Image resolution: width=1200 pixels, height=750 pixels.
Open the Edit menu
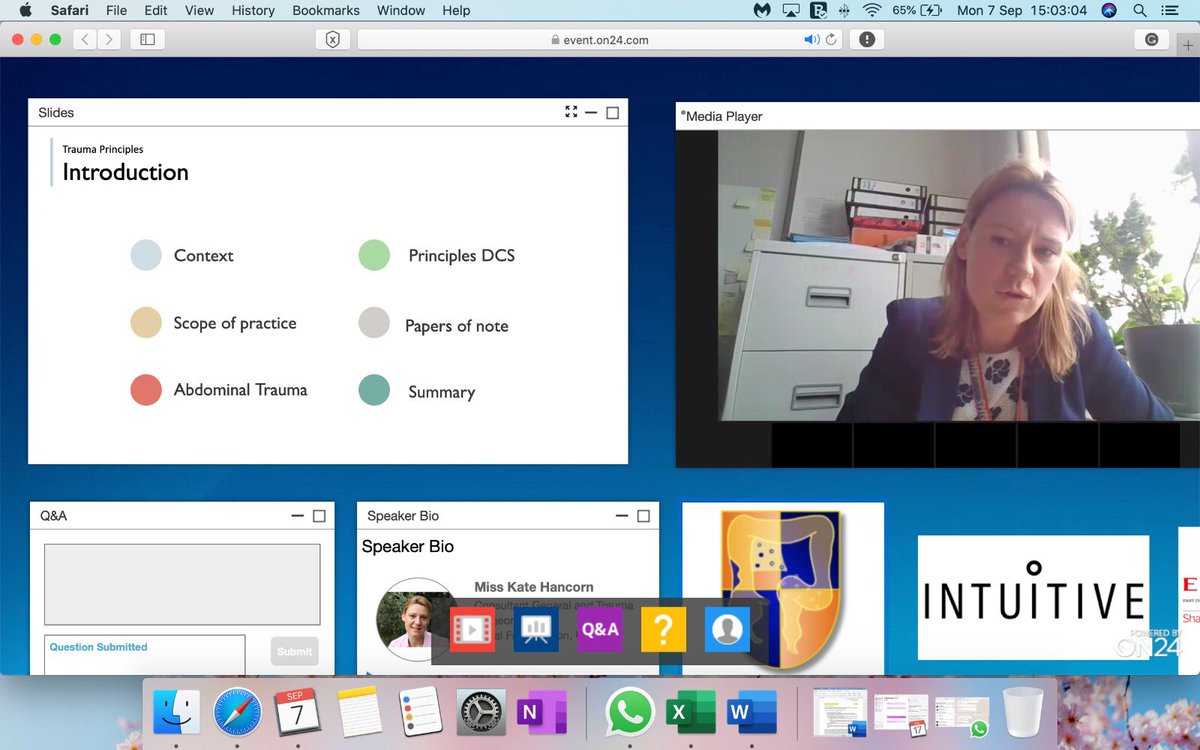point(155,10)
